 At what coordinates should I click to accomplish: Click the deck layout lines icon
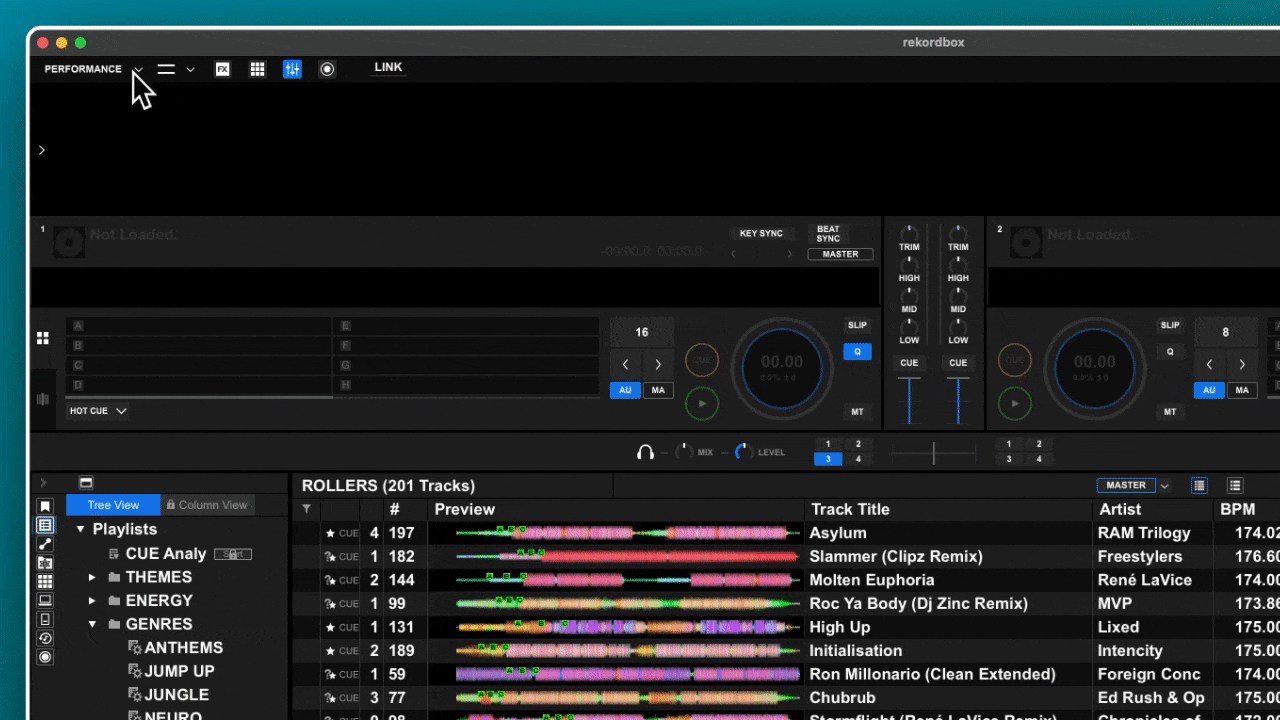[x=166, y=69]
